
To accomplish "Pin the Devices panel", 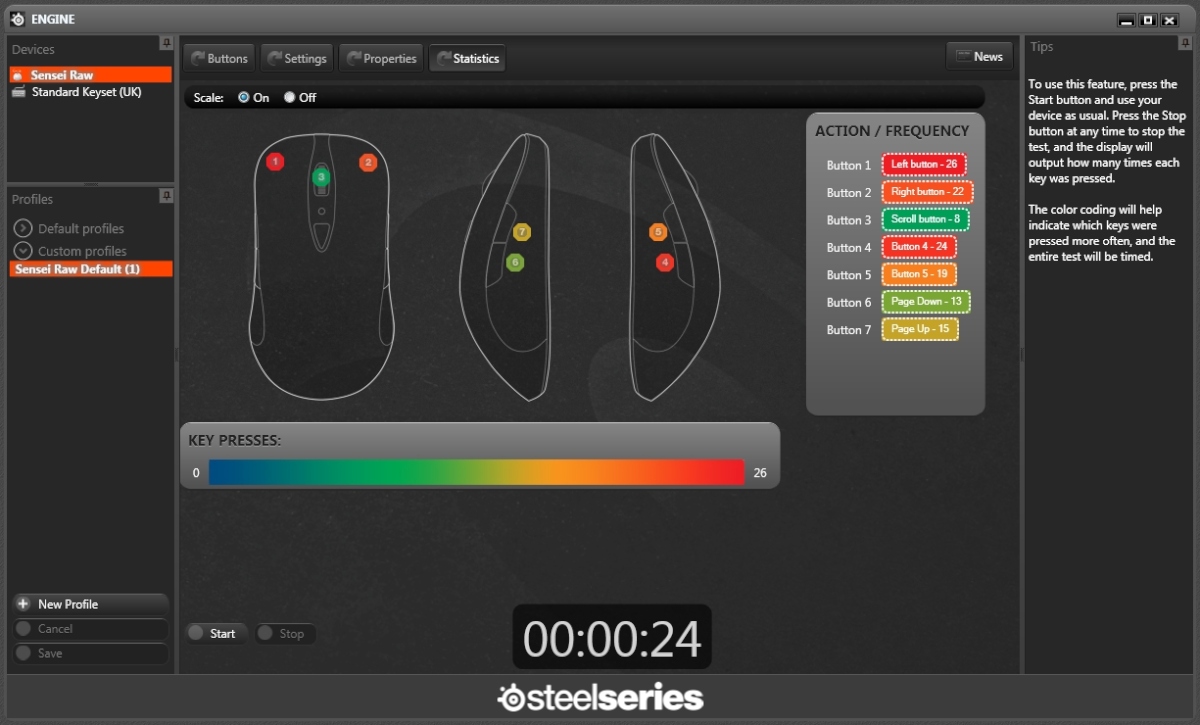I will coord(166,44).
